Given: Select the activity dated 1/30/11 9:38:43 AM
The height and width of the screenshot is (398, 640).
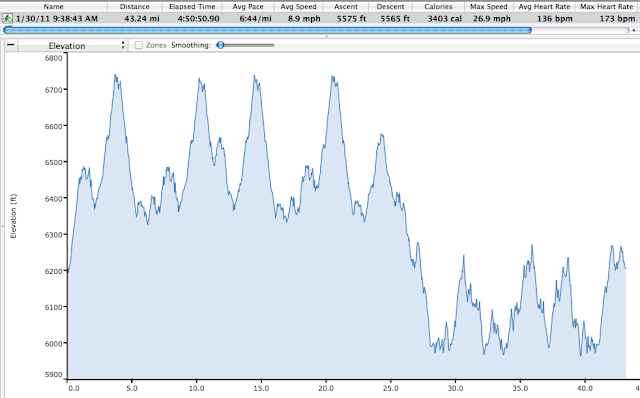Looking at the screenshot, I should coord(57,19).
